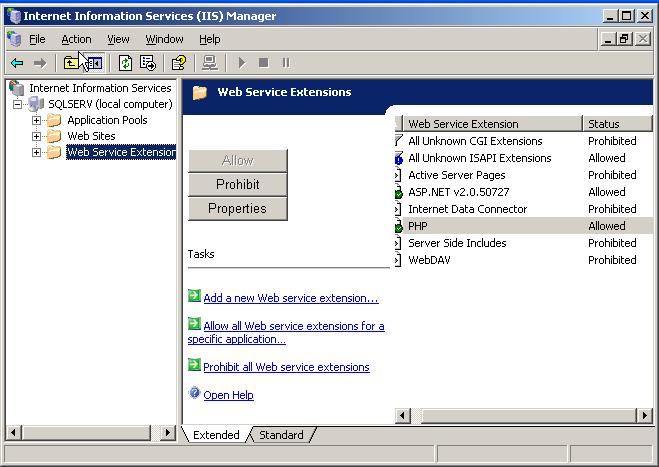This screenshot has width=659, height=467.
Task: Select the Active Server Pages row
Action: 524,175
